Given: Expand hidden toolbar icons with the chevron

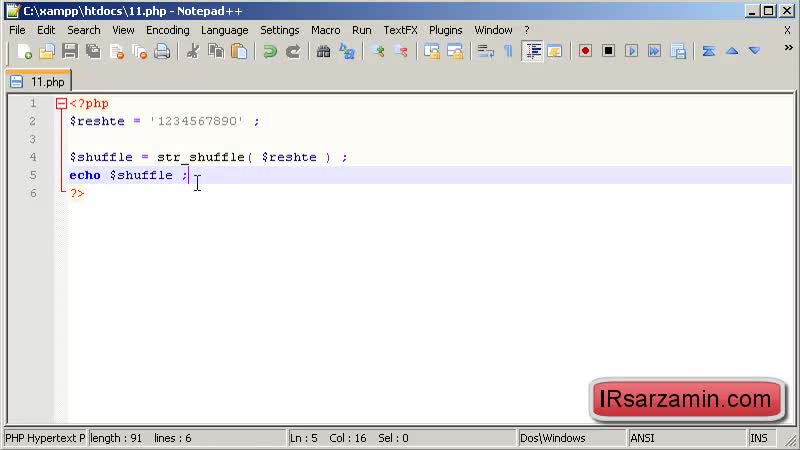Looking at the screenshot, I should point(788,47).
